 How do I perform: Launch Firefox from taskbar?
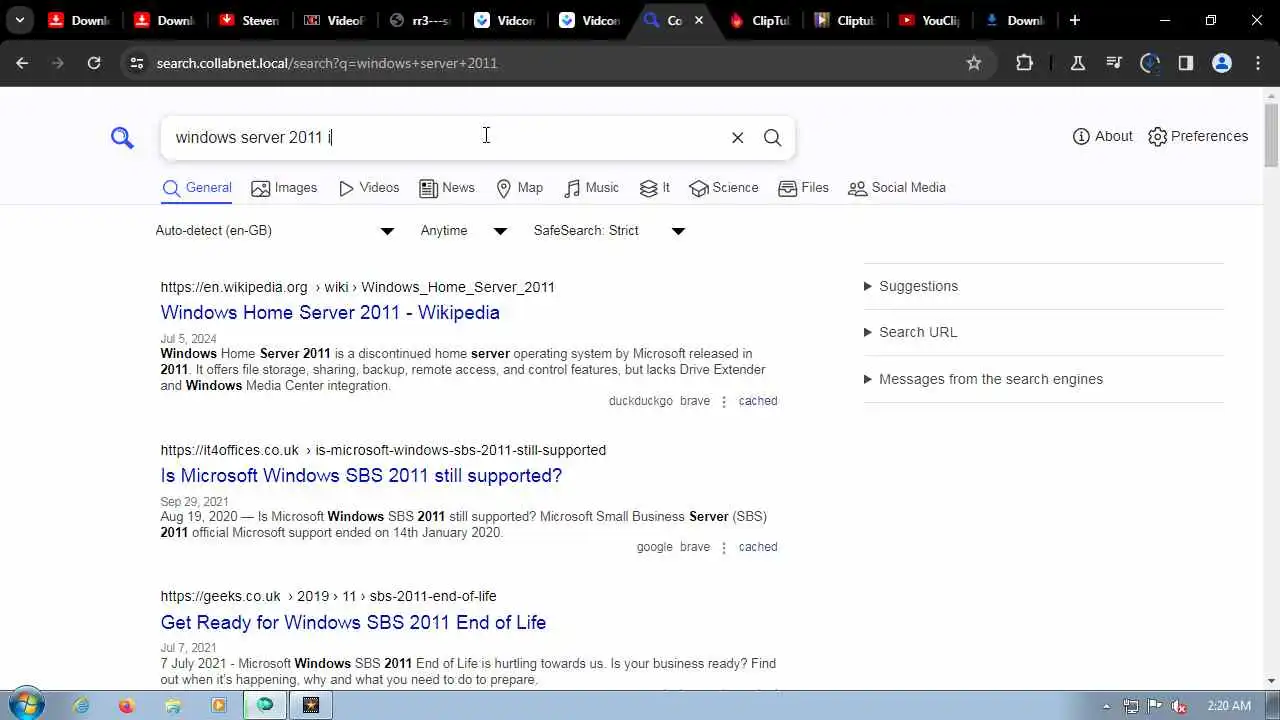click(x=126, y=705)
